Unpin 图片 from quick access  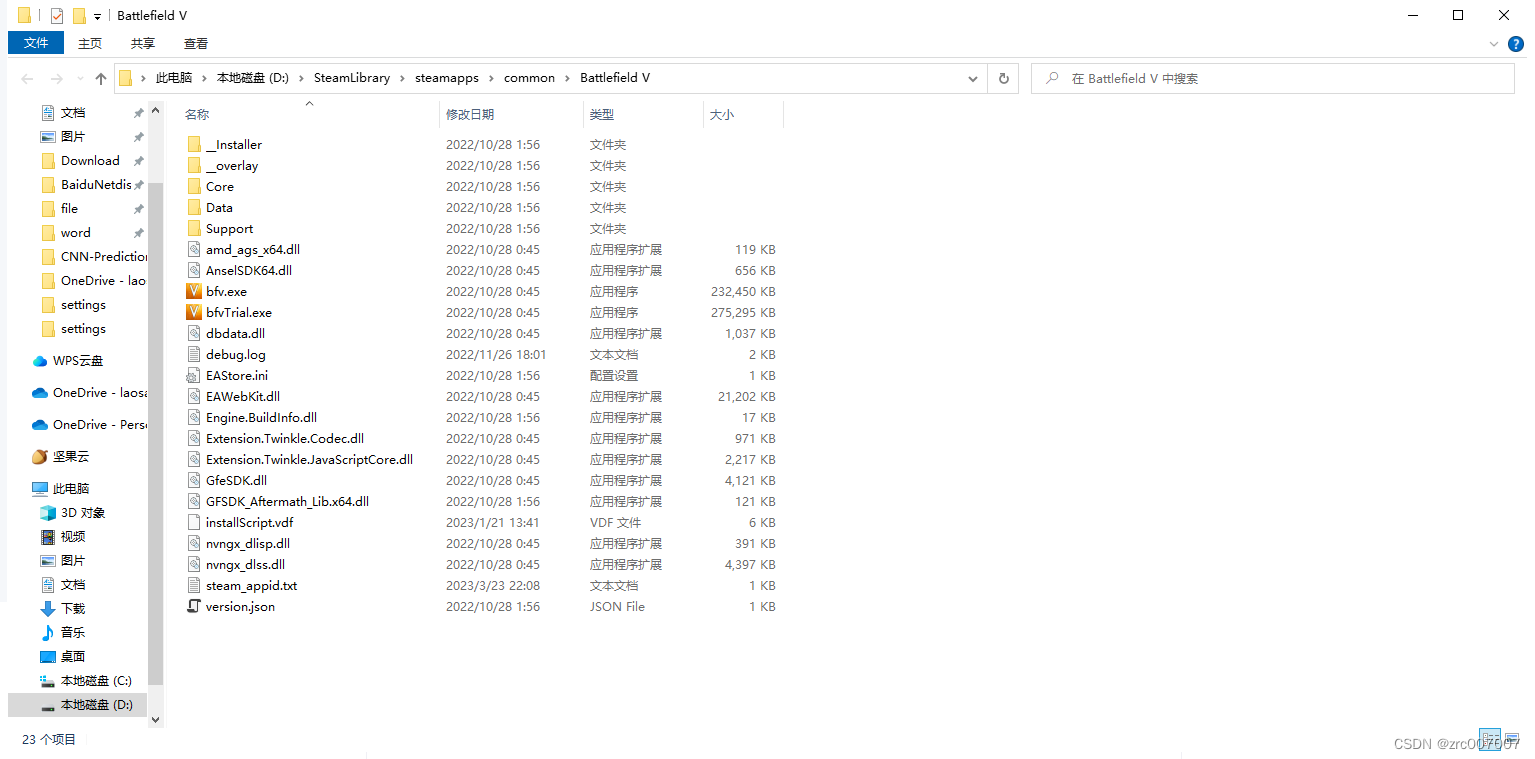point(138,136)
